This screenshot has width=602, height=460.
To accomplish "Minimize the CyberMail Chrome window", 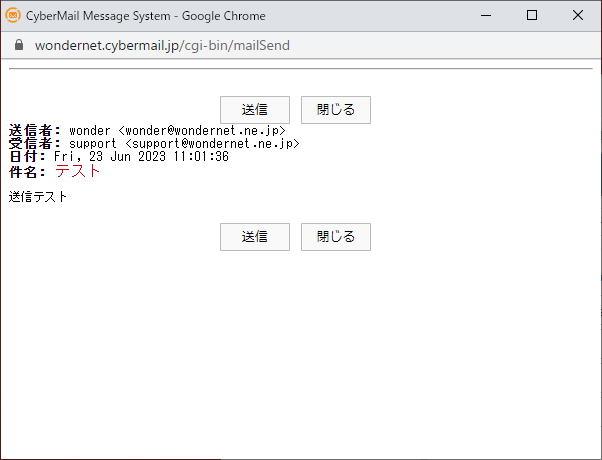I will (x=486, y=15).
